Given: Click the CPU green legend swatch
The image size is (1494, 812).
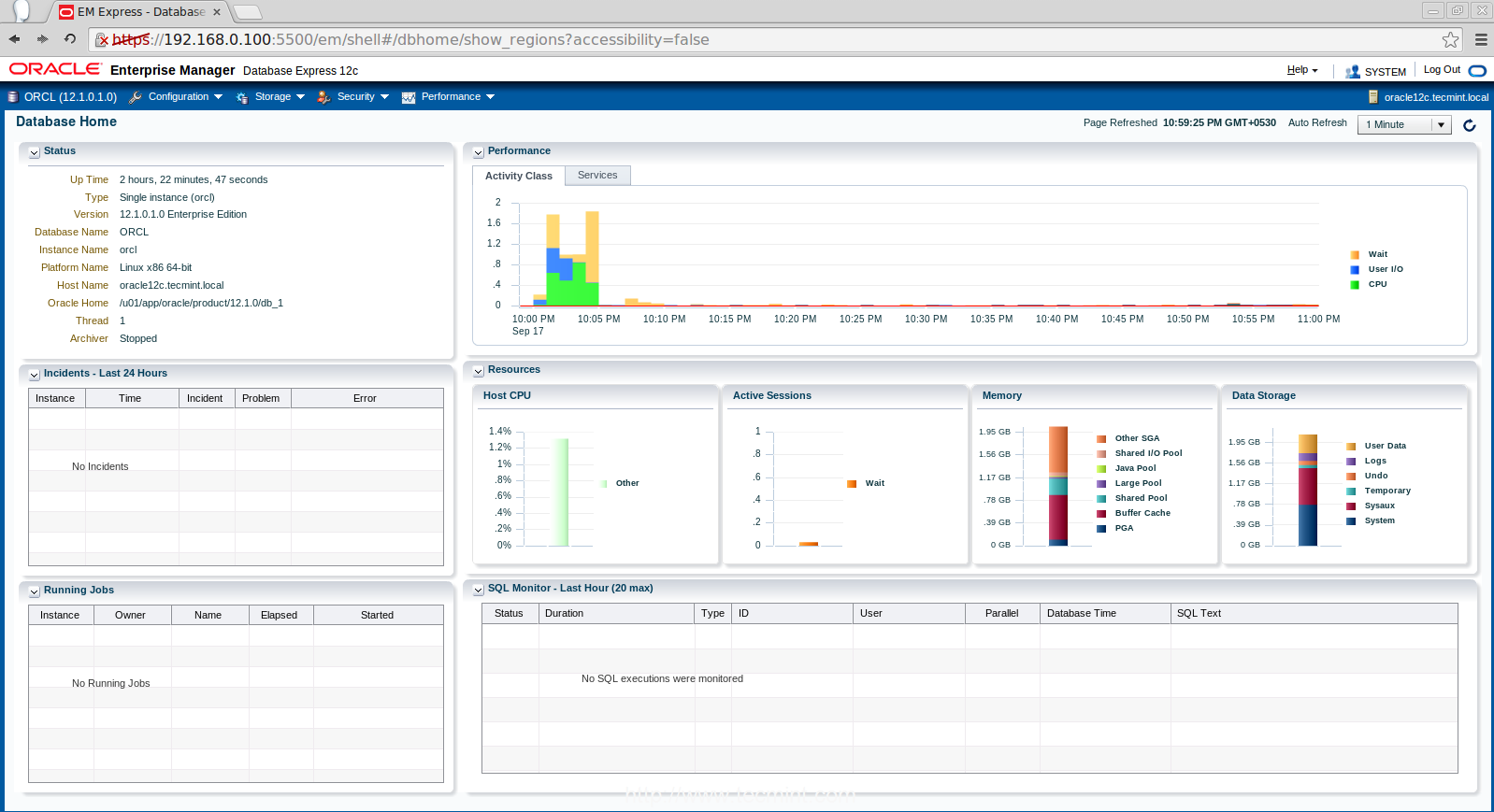Looking at the screenshot, I should (1355, 285).
